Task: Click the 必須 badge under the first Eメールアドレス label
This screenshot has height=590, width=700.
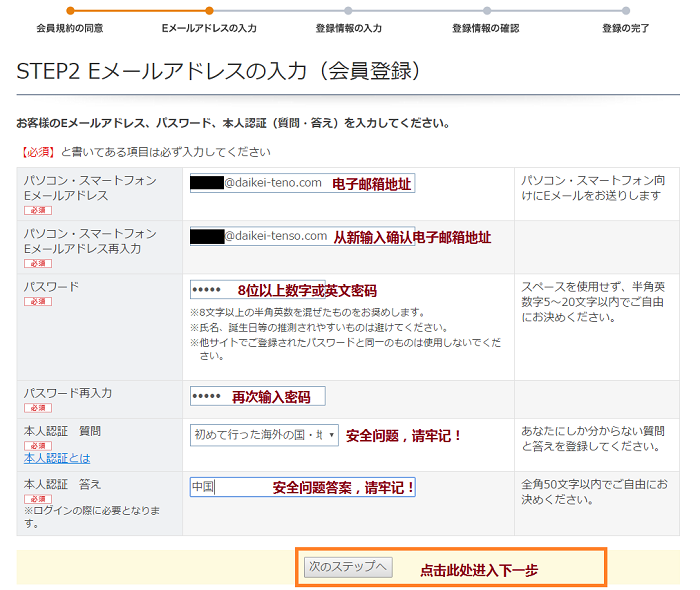Action: pyautogui.click(x=37, y=210)
